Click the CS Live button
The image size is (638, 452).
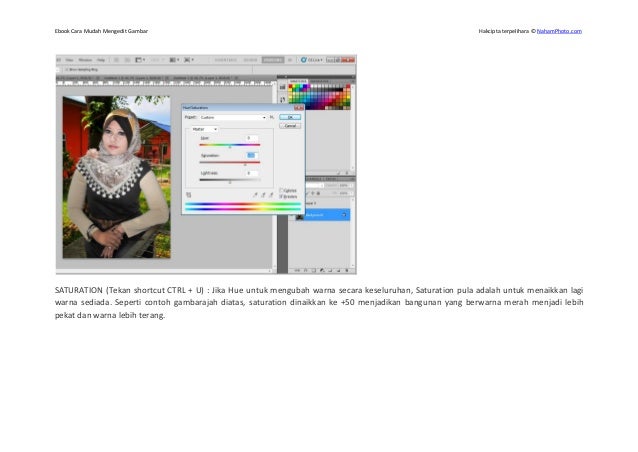[312, 60]
